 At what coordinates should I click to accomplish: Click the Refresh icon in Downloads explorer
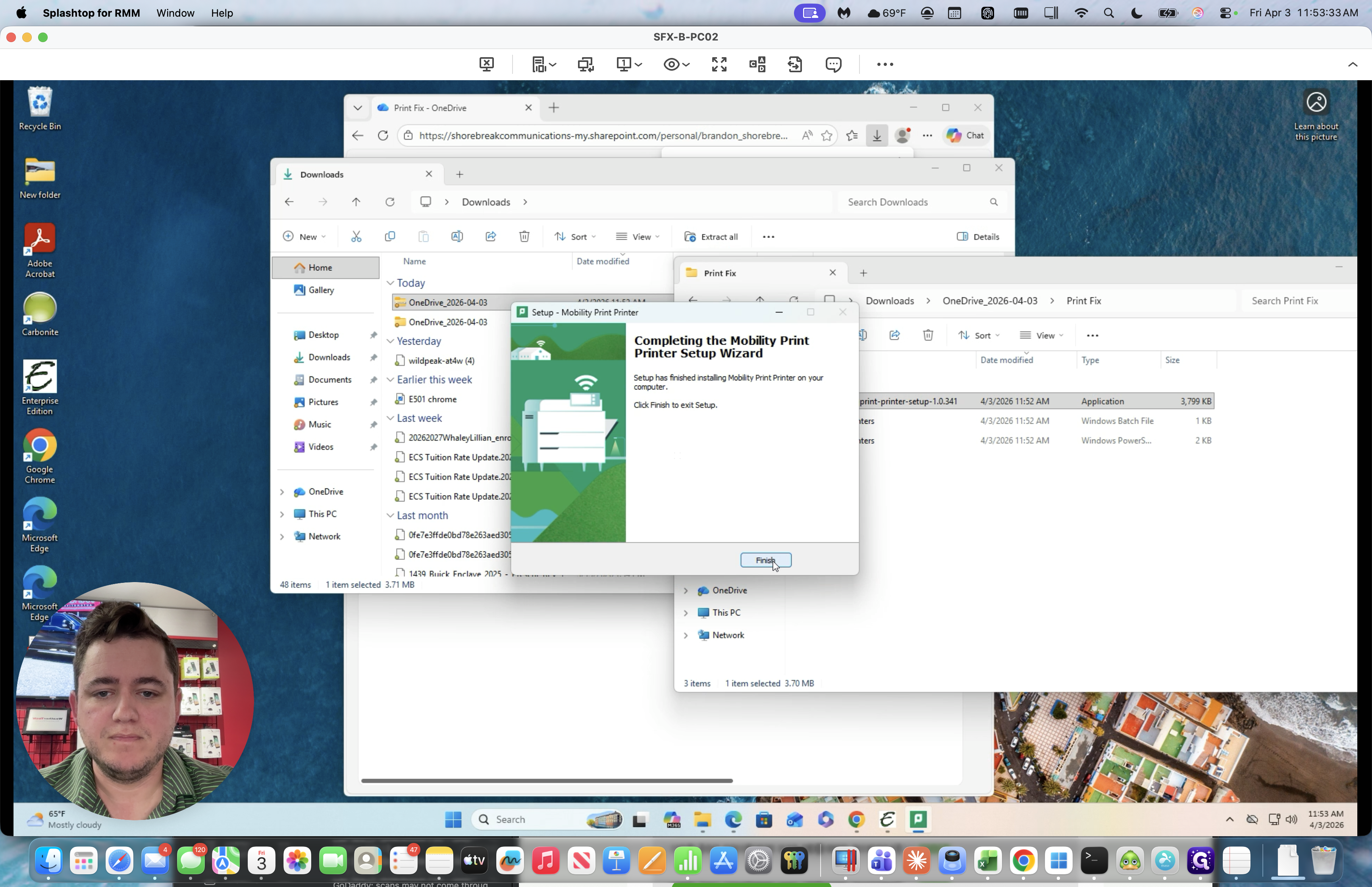[390, 202]
